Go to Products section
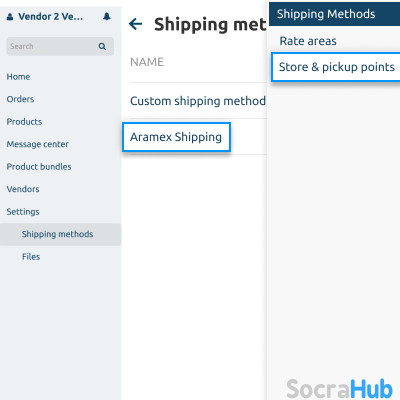The height and width of the screenshot is (400, 400). tap(24, 122)
